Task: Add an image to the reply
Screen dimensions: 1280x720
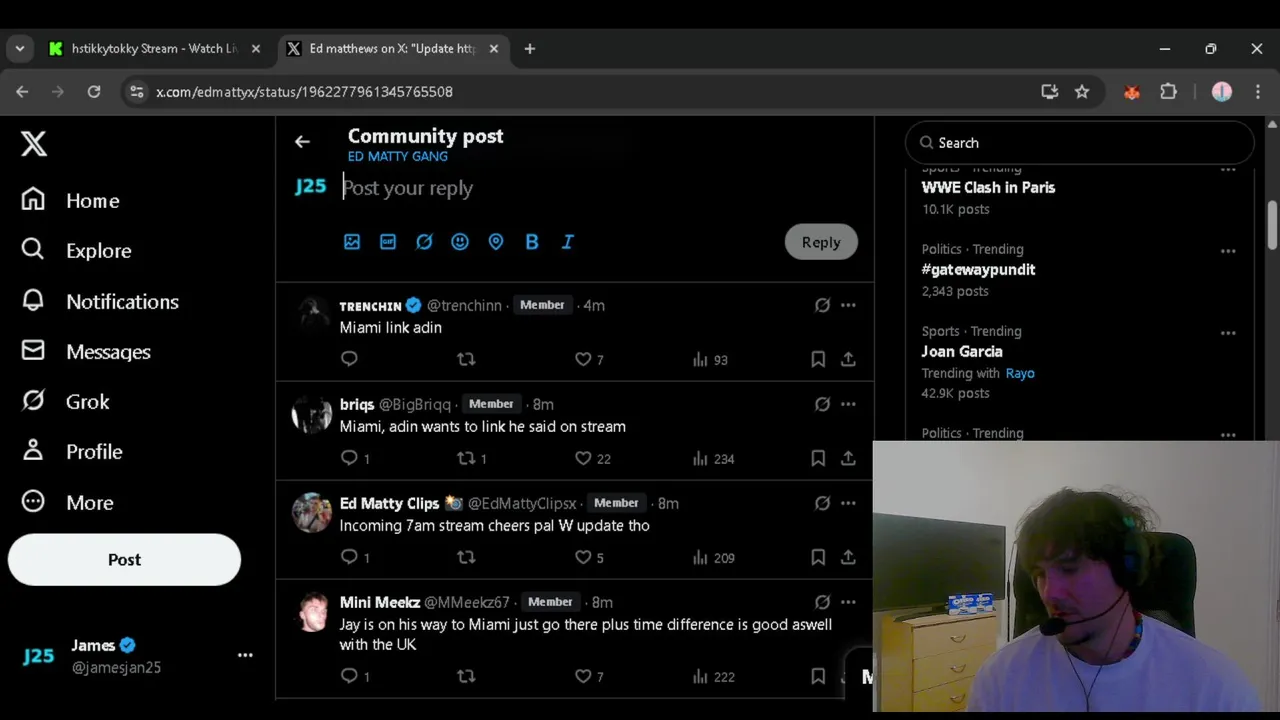Action: coord(352,242)
